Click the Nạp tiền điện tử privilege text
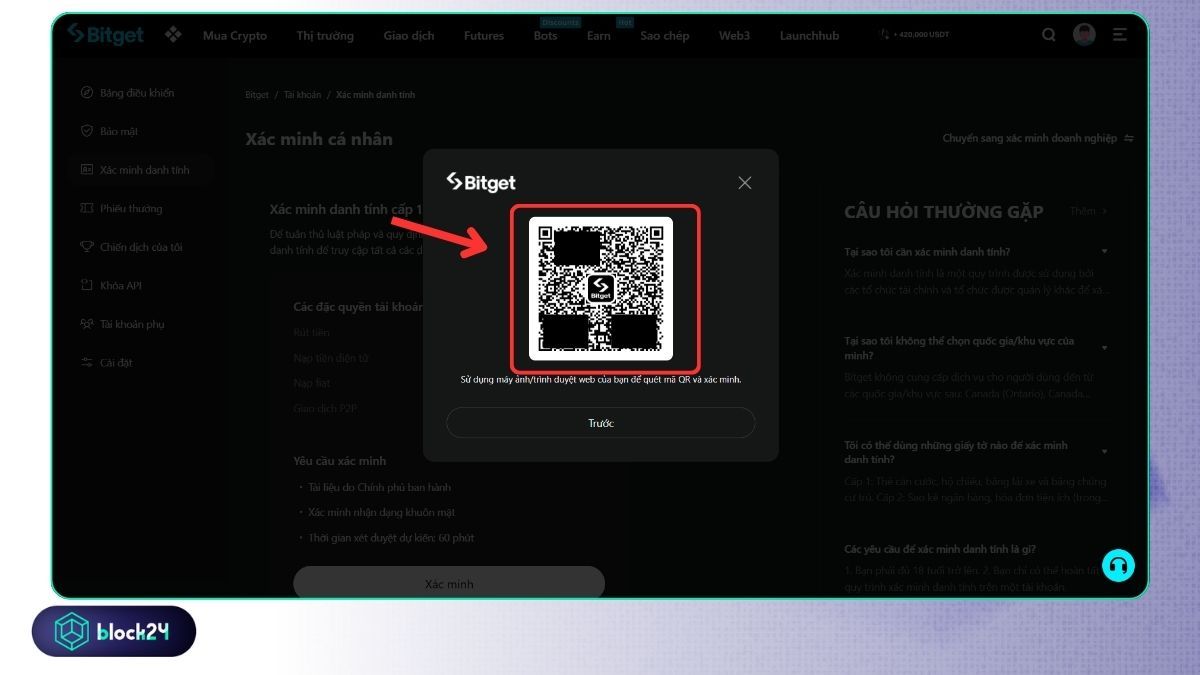 (x=331, y=357)
